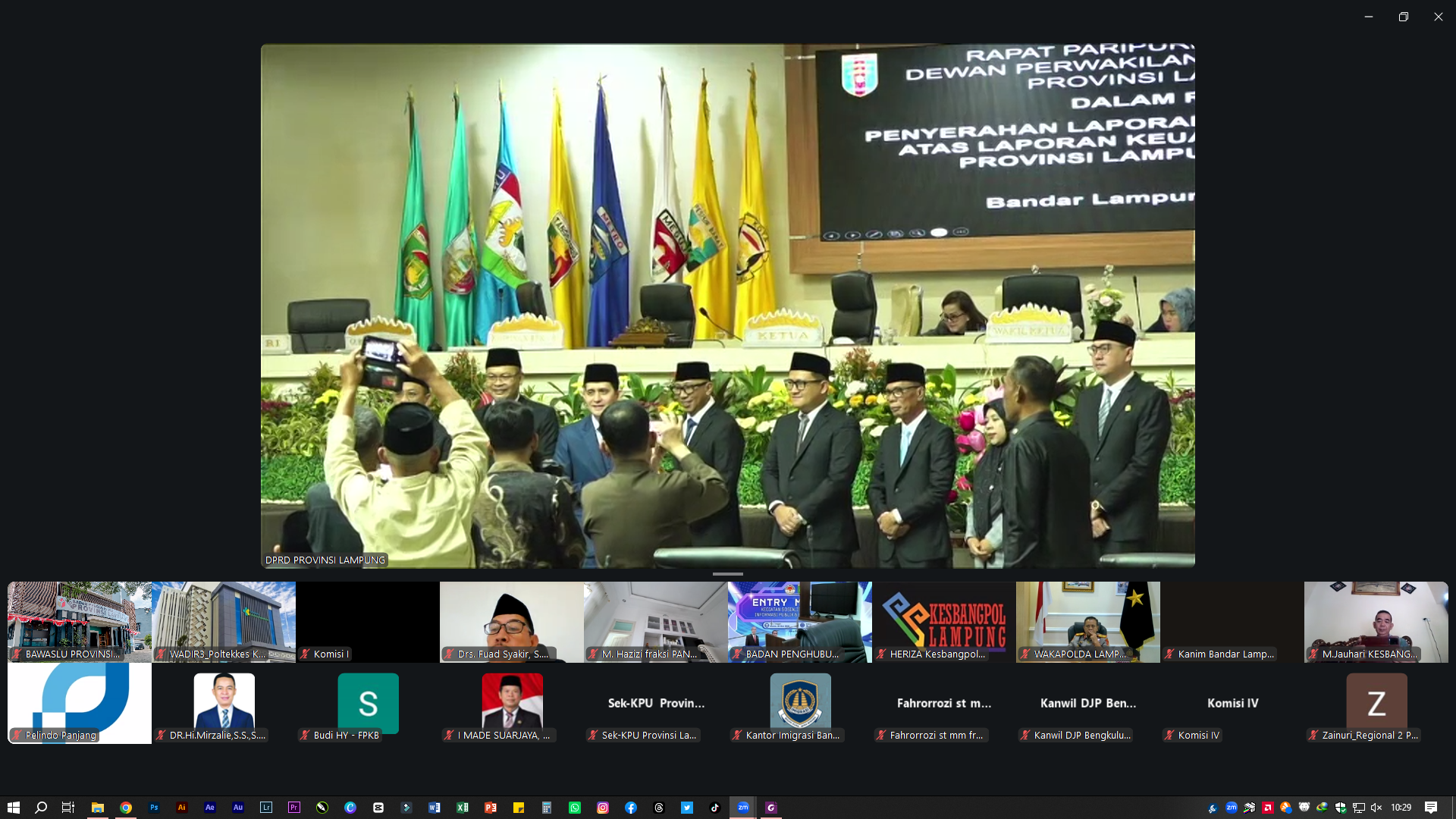Open Twitter from the taskbar
The height and width of the screenshot is (819, 1456).
(687, 808)
